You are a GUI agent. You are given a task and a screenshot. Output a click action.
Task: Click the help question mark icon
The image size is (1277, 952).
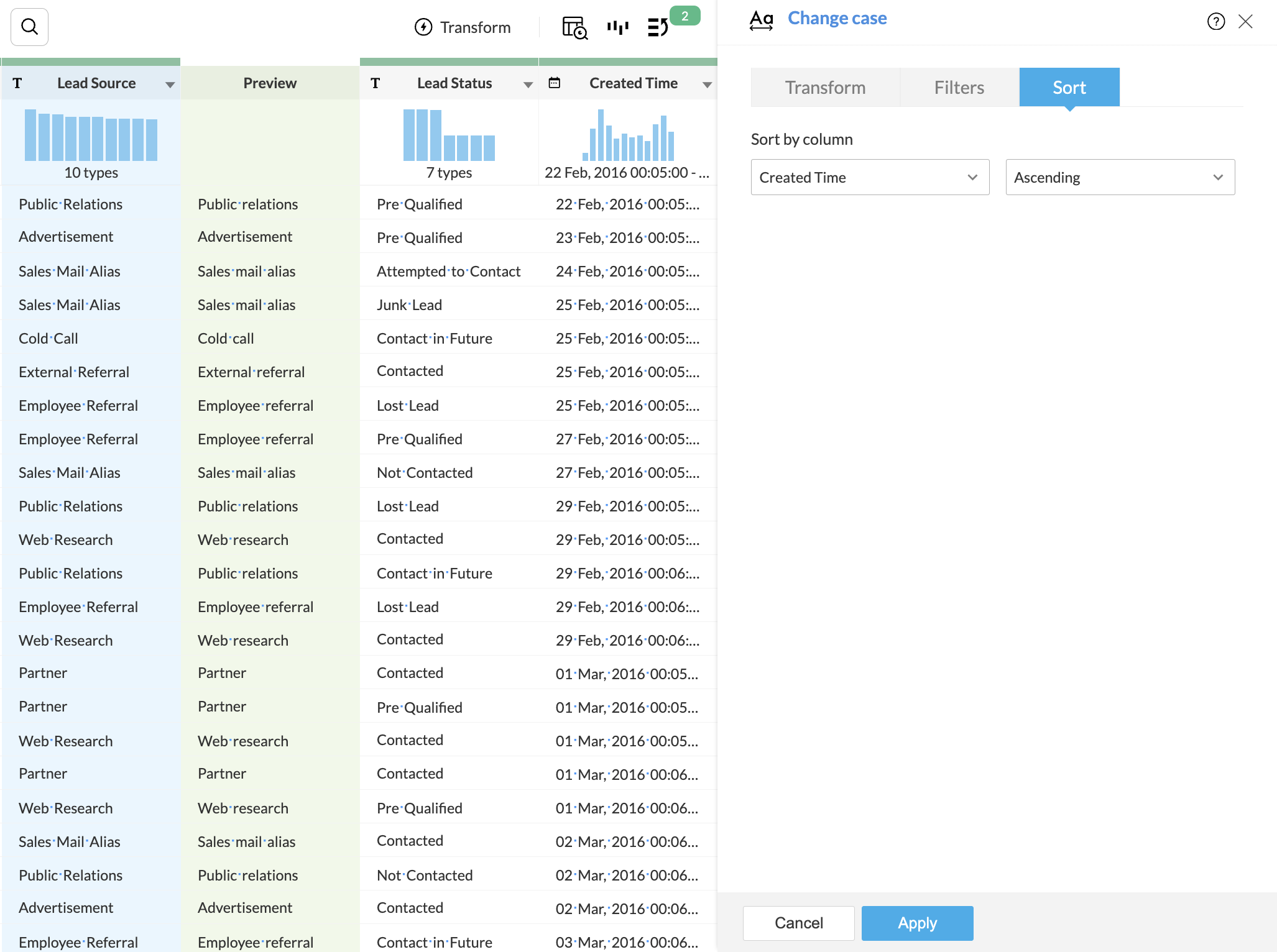point(1215,22)
